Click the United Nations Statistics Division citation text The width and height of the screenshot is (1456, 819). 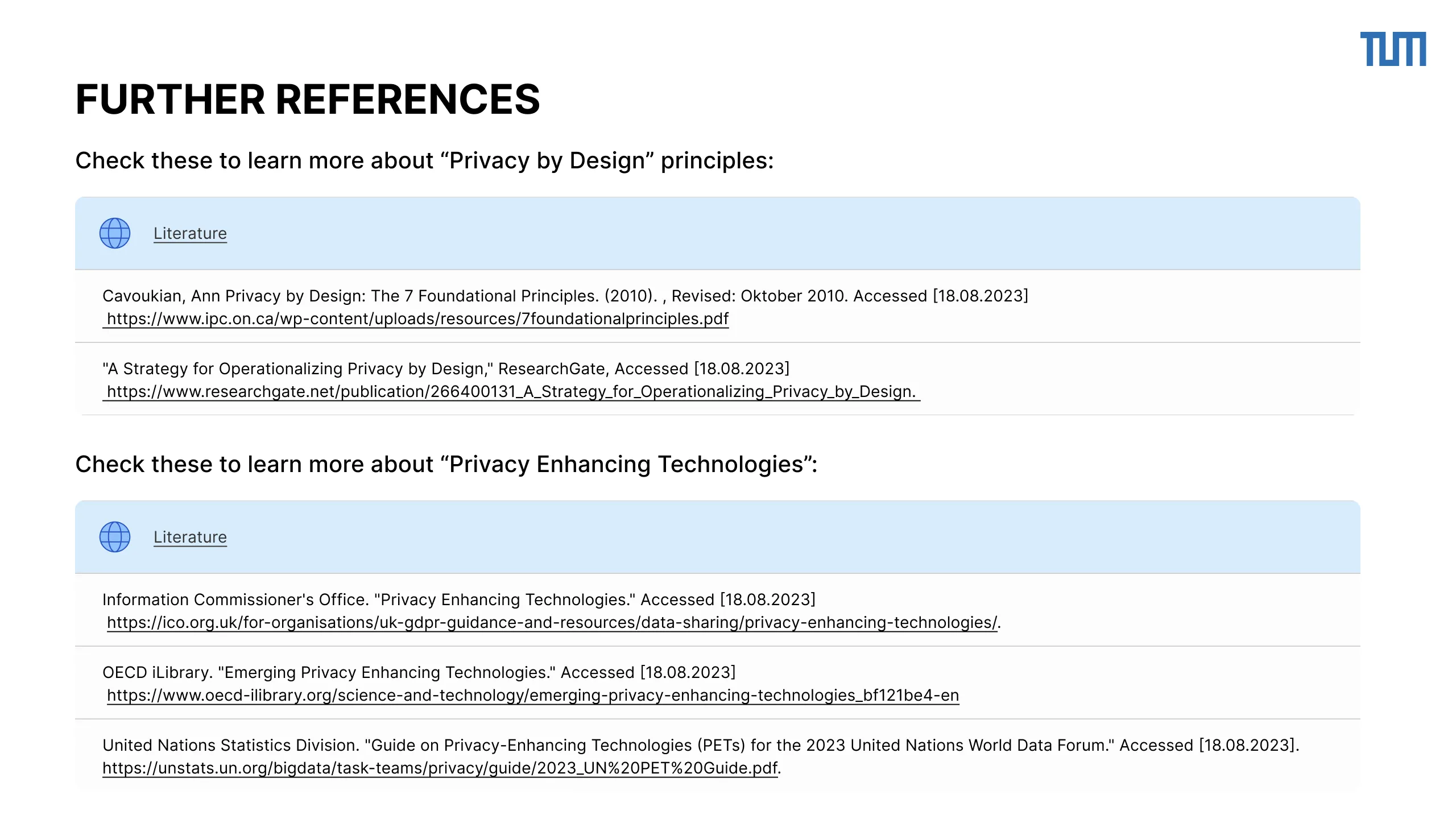click(701, 746)
